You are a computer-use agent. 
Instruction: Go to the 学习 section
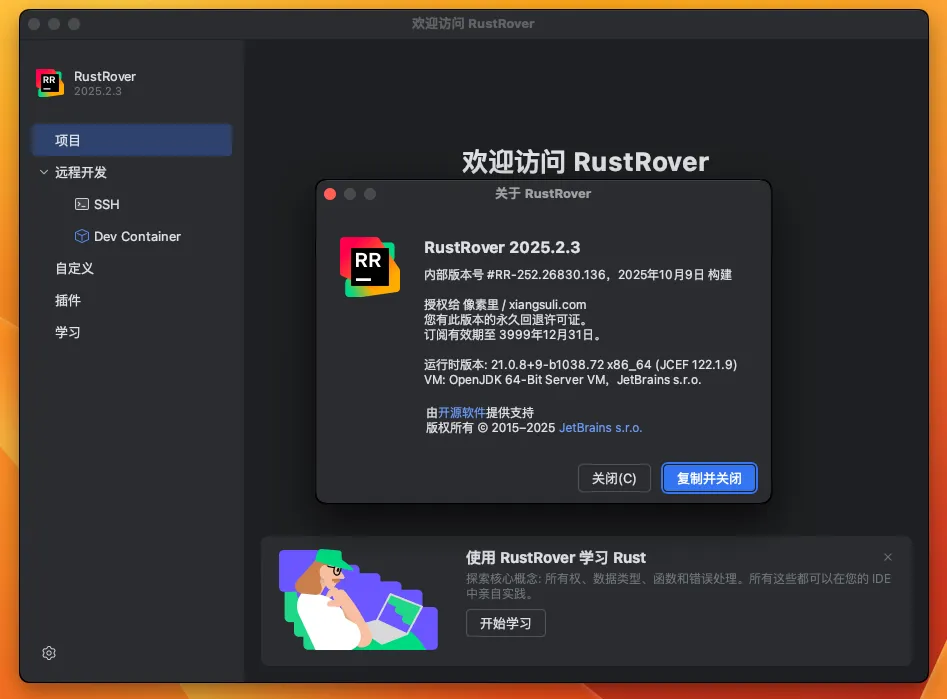pyautogui.click(x=68, y=332)
